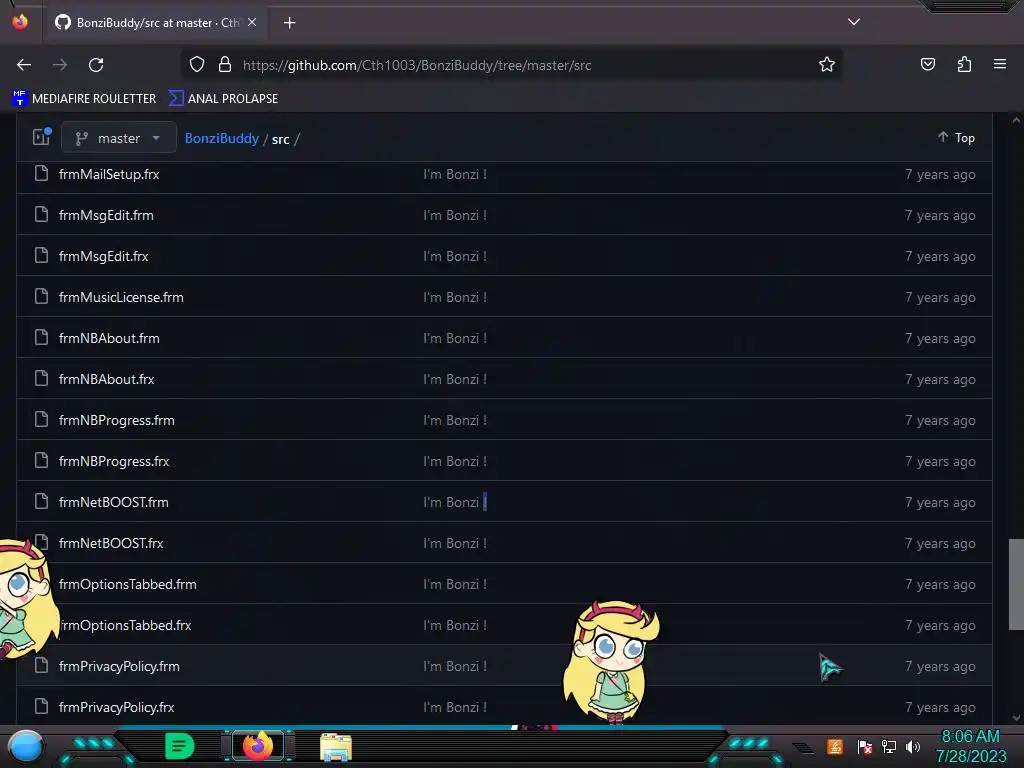Open frmPrivacyPolicy.frm file
Screen dimensions: 1024x768
120,667
